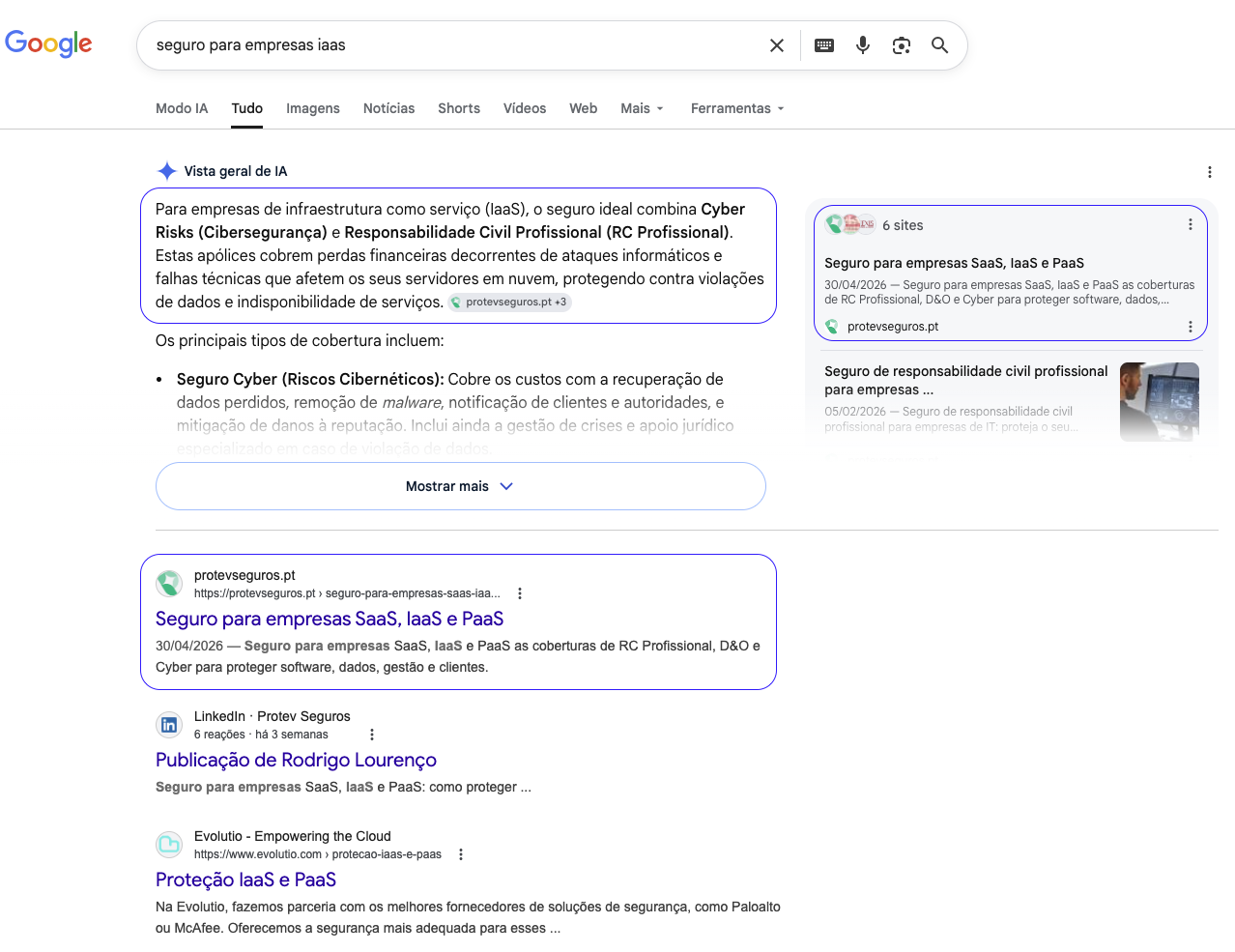Expand the Mais dropdown menu
The width and height of the screenshot is (1235, 952).
click(643, 108)
